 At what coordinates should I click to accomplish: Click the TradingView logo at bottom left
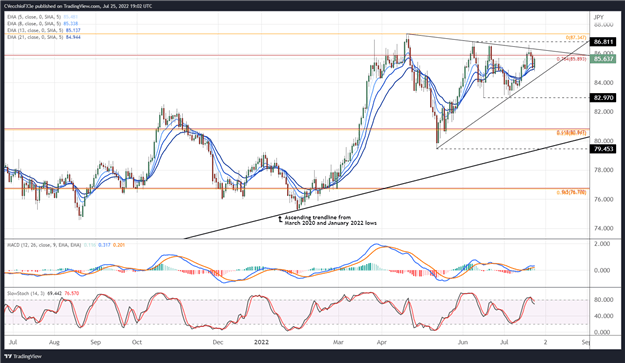[x=23, y=356]
